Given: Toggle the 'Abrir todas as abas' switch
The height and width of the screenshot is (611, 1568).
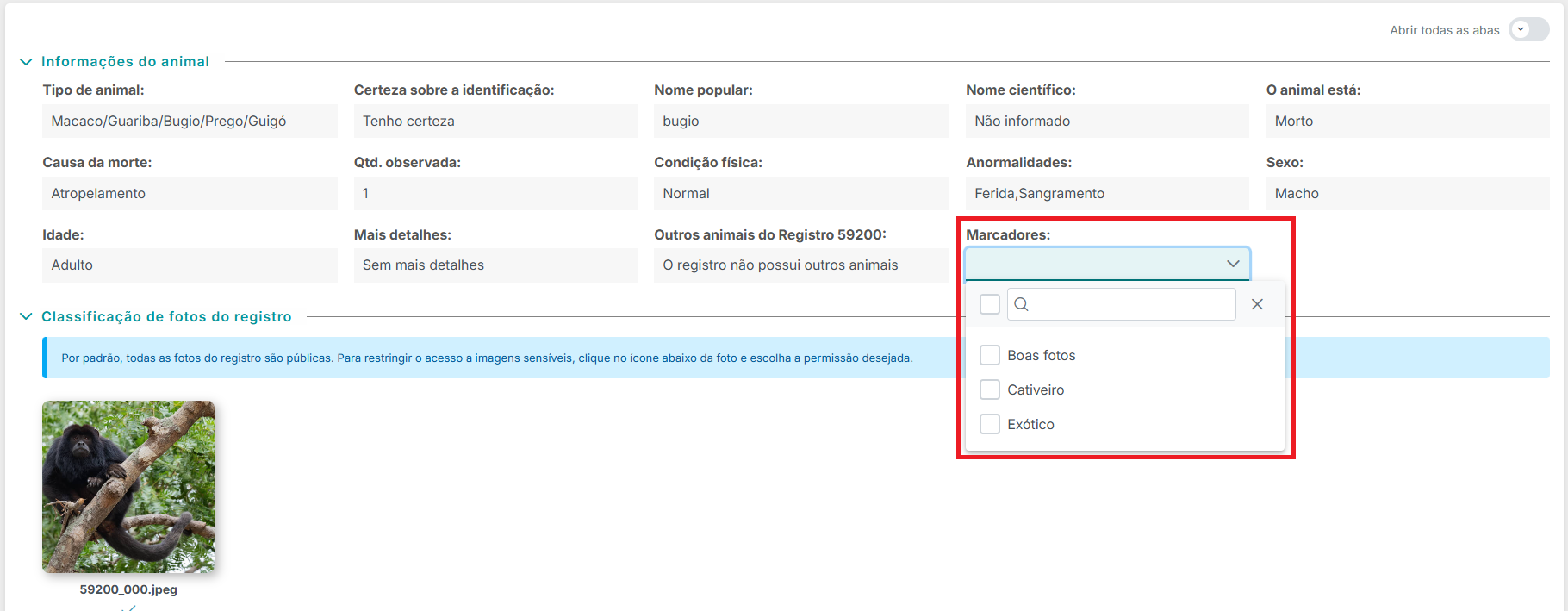Looking at the screenshot, I should coord(1528,30).
